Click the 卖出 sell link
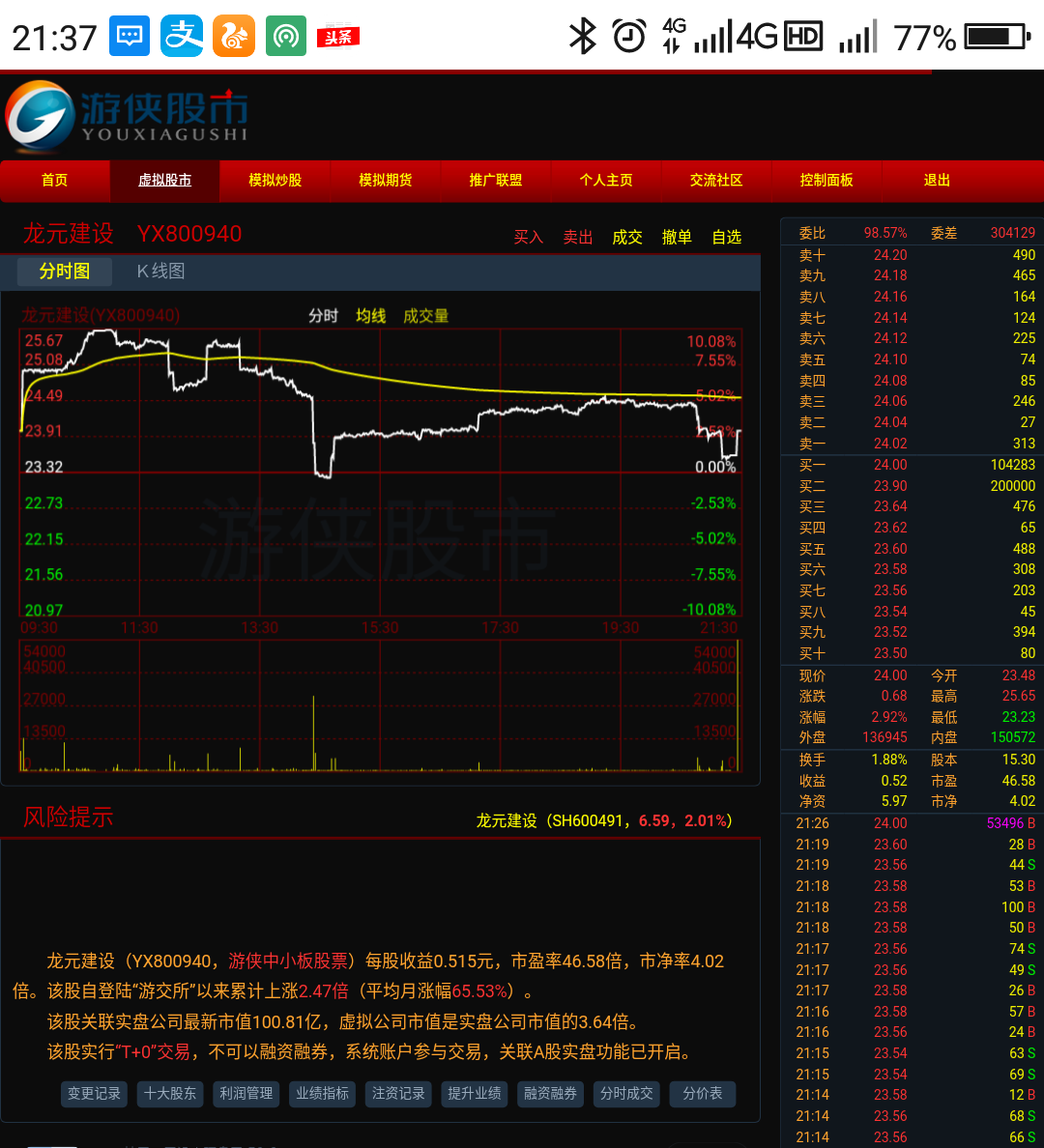Screen dimensions: 1044x1148 578,237
